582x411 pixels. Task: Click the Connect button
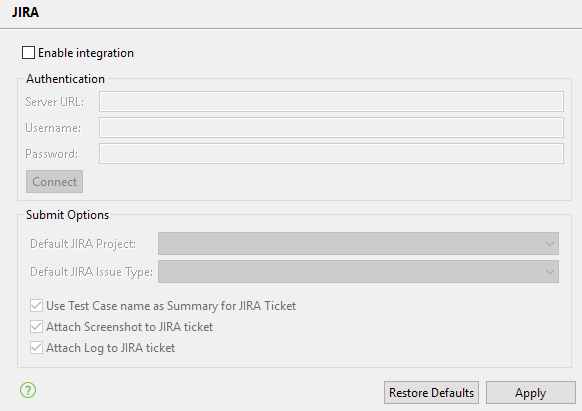[x=55, y=182]
